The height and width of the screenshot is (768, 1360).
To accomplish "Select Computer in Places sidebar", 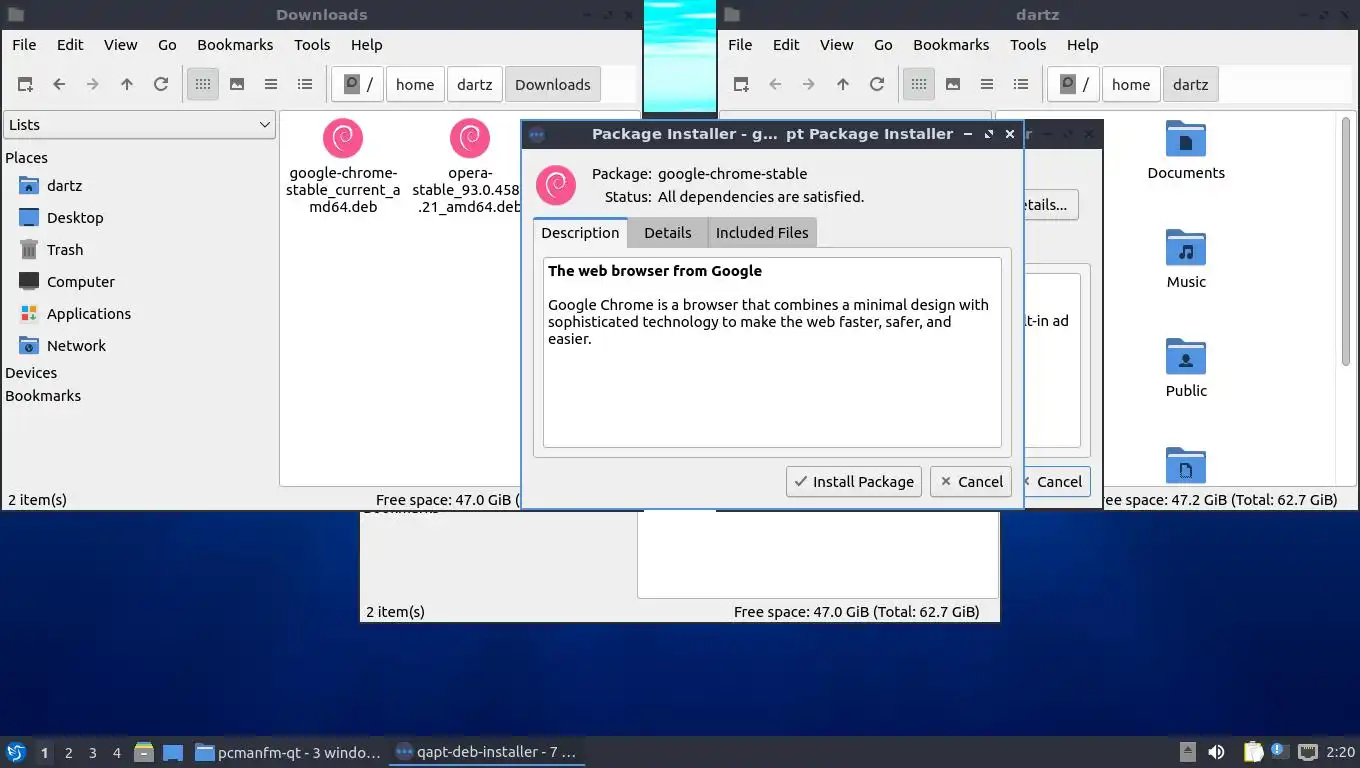I will click(81, 282).
